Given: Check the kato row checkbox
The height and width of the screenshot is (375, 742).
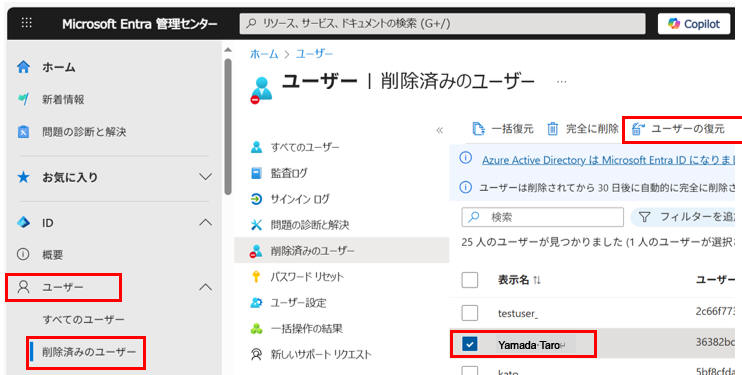Looking at the screenshot, I should tap(469, 371).
